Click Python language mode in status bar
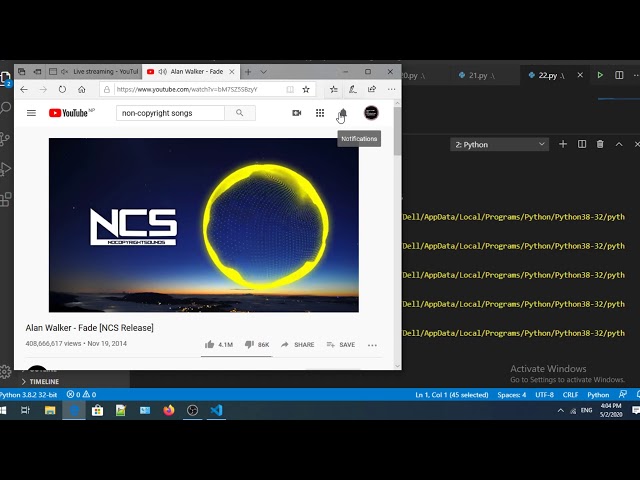The width and height of the screenshot is (640, 480). (598, 395)
